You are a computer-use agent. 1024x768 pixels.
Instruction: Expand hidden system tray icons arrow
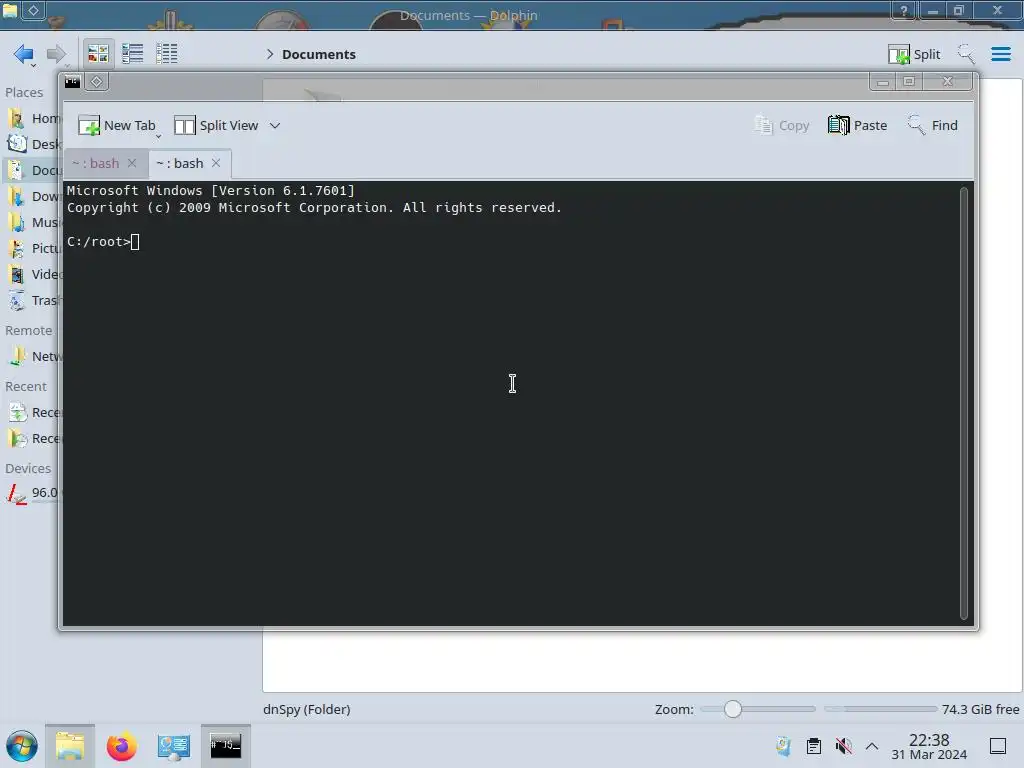[872, 746]
